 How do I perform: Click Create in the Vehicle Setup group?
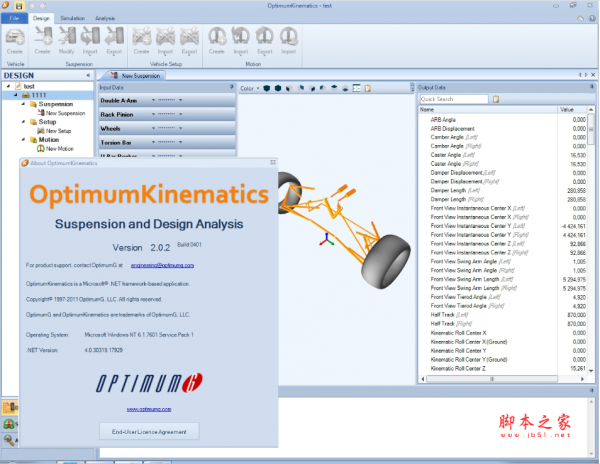tap(141, 40)
